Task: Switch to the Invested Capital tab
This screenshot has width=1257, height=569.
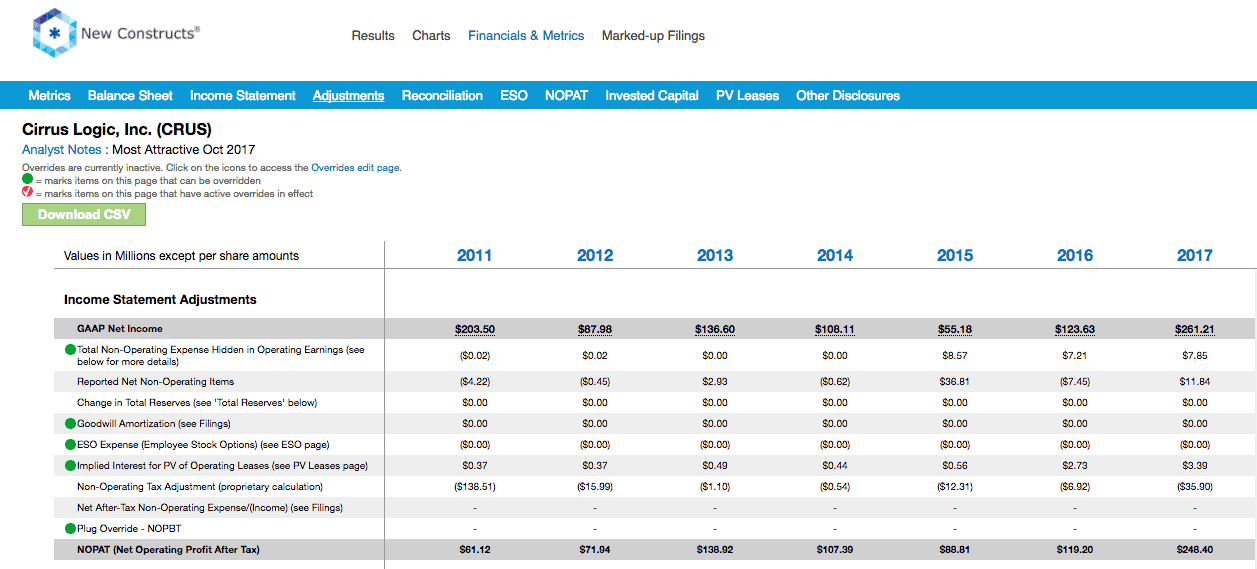Action: pyautogui.click(x=652, y=96)
